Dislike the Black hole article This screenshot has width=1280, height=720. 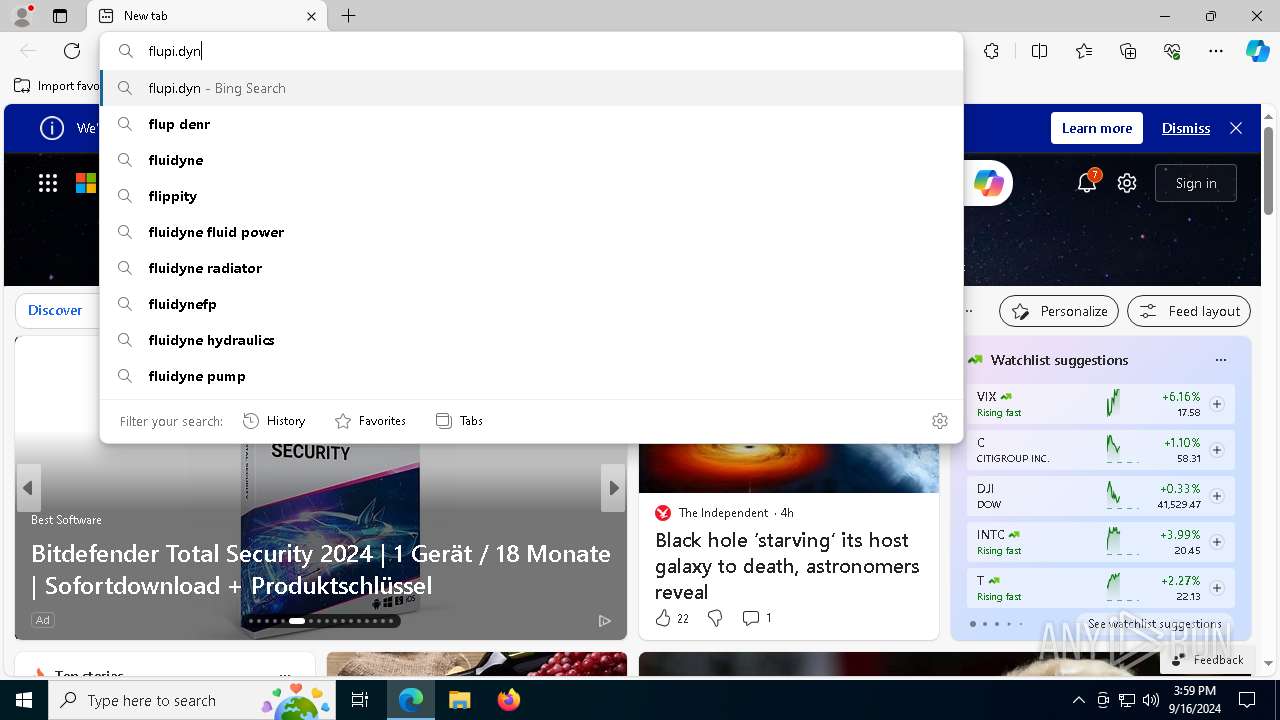(x=715, y=618)
